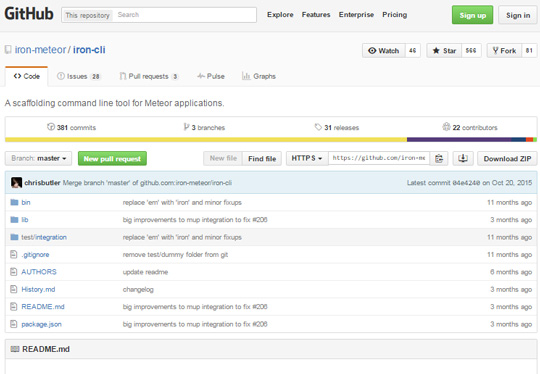Click the lib folder icon
Screen dimensions: 540x374
pyautogui.click(x=14, y=219)
